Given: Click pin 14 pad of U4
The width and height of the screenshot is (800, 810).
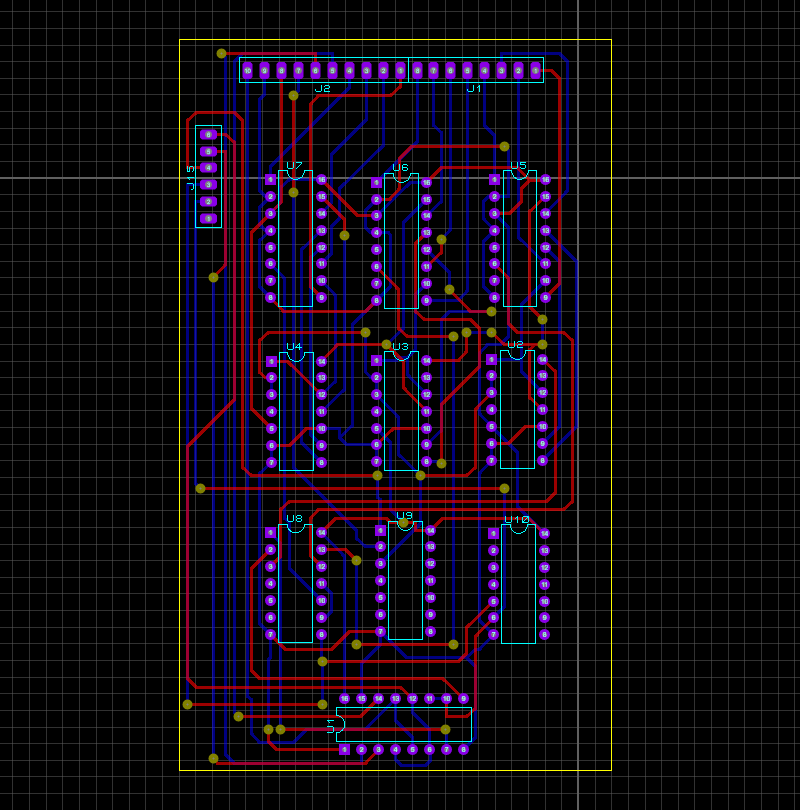Looking at the screenshot, I should click(321, 362).
